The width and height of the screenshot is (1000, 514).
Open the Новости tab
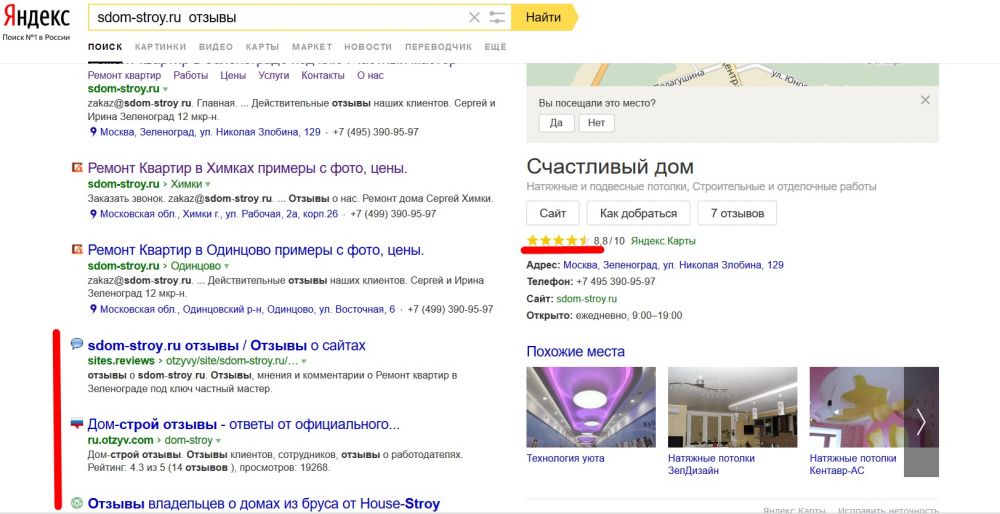(x=368, y=47)
